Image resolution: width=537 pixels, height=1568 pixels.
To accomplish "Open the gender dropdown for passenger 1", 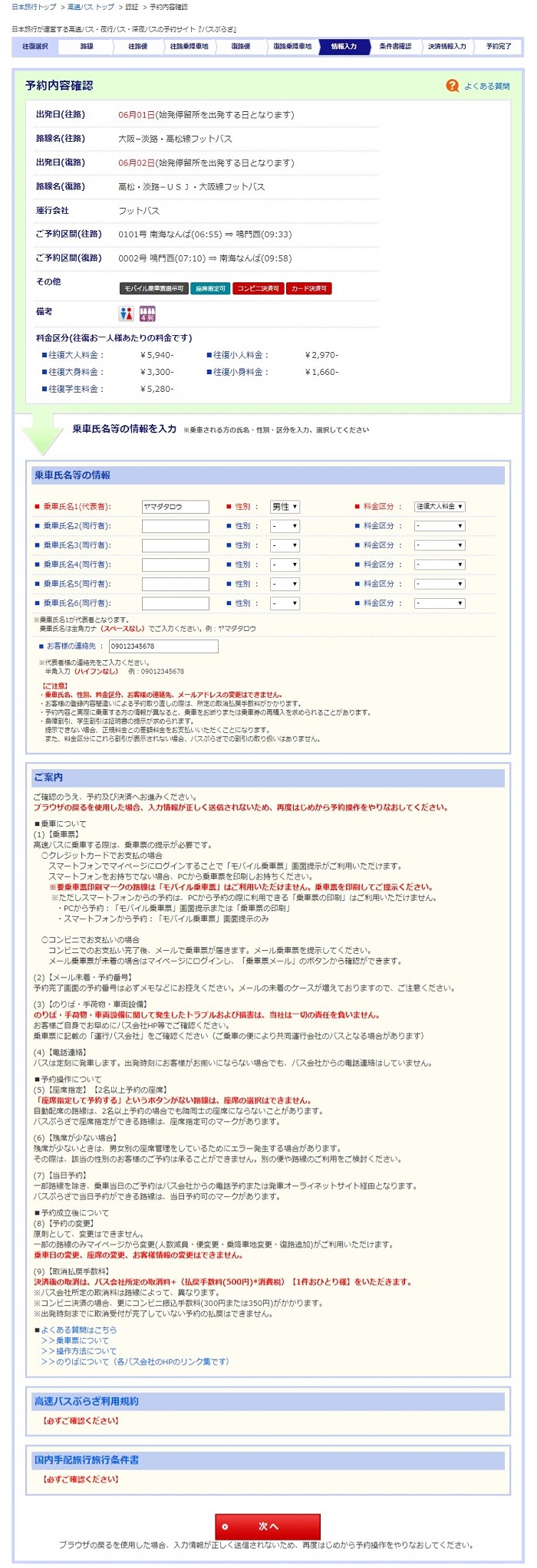I will [x=285, y=507].
